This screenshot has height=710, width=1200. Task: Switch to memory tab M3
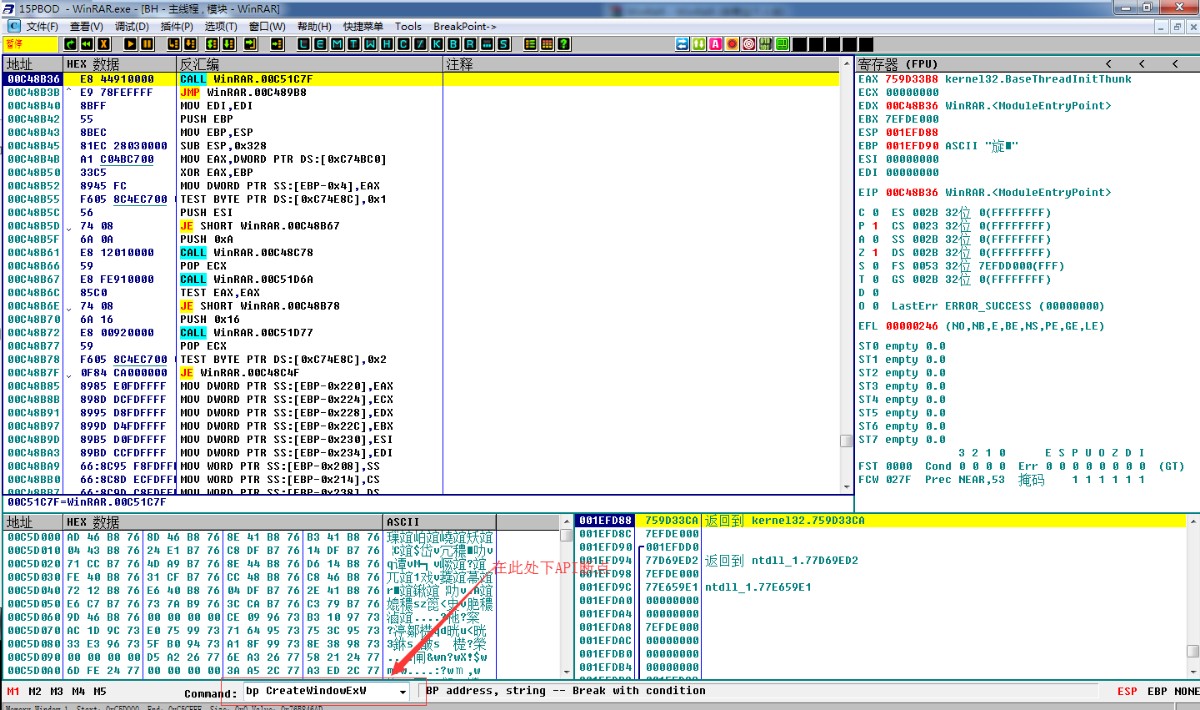(x=57, y=691)
